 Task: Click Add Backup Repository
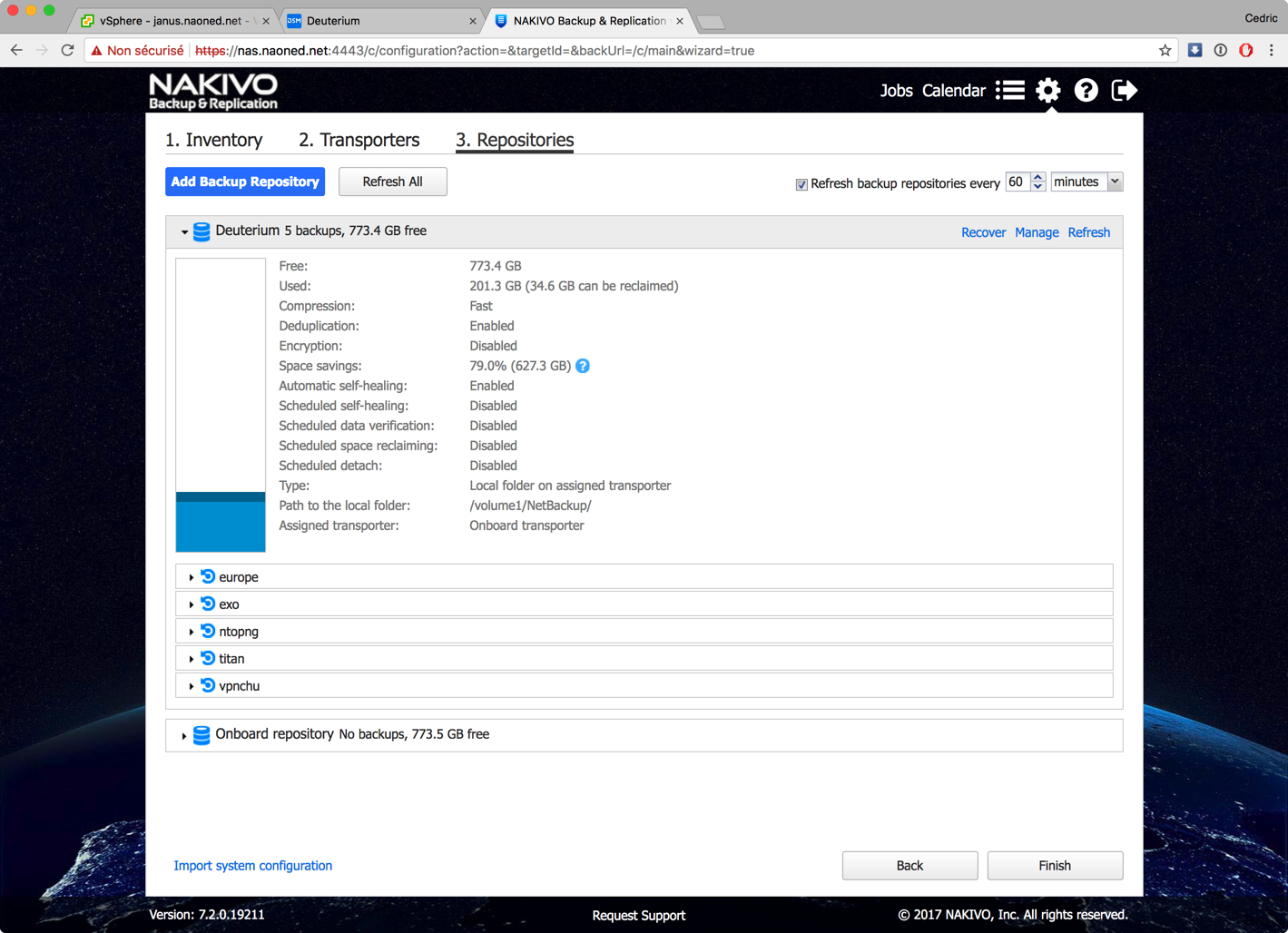245,182
